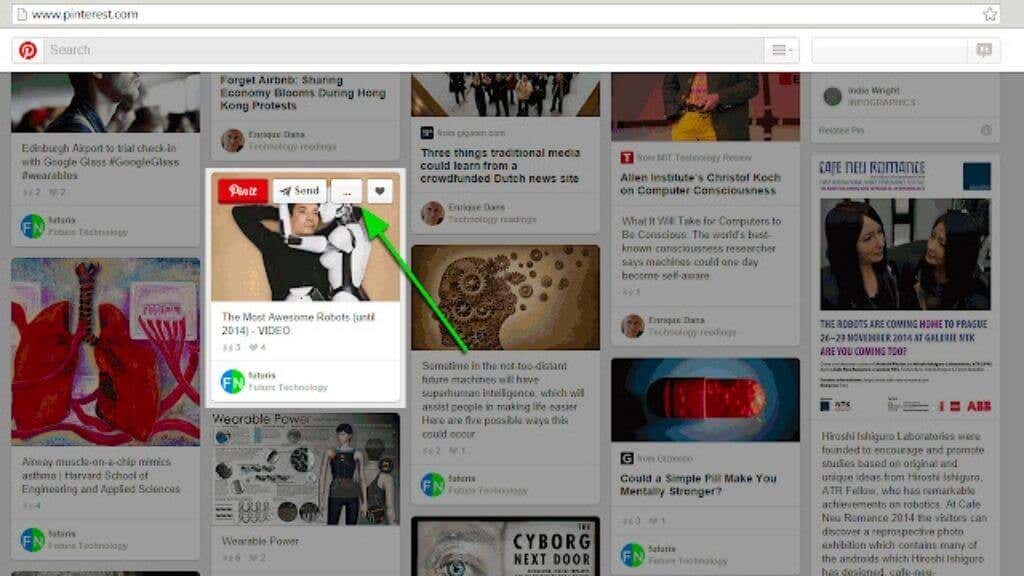Open the categories menu dropdown
Screen dimensions: 1024x576
pos(781,50)
